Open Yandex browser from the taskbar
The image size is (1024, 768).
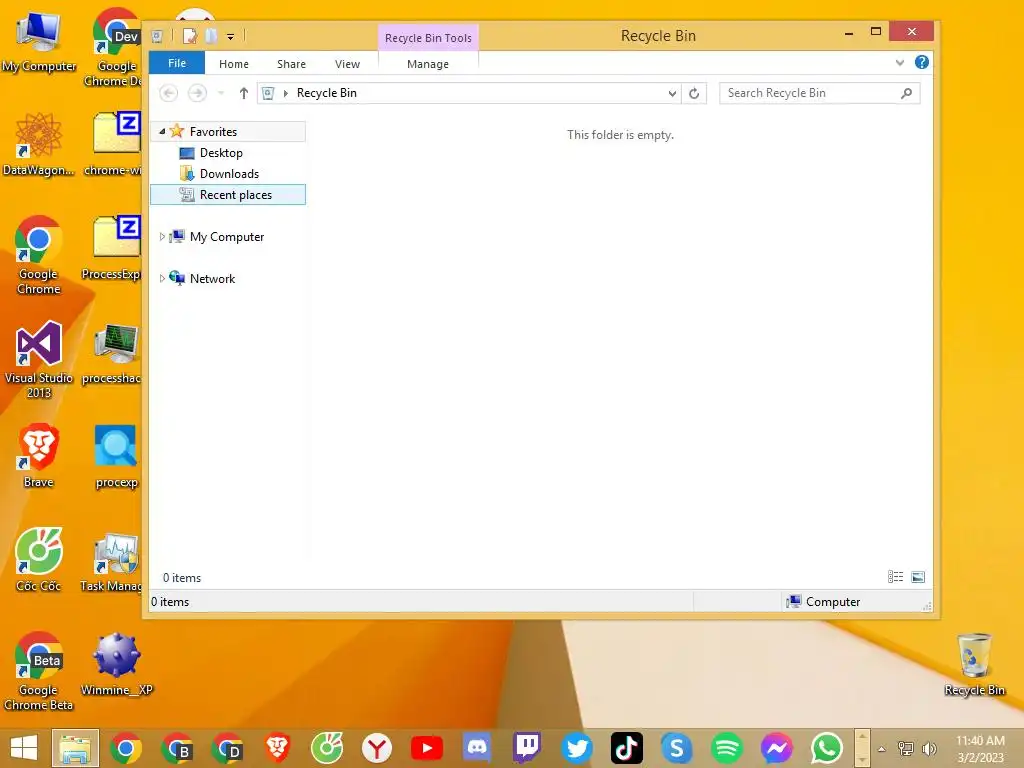(377, 748)
